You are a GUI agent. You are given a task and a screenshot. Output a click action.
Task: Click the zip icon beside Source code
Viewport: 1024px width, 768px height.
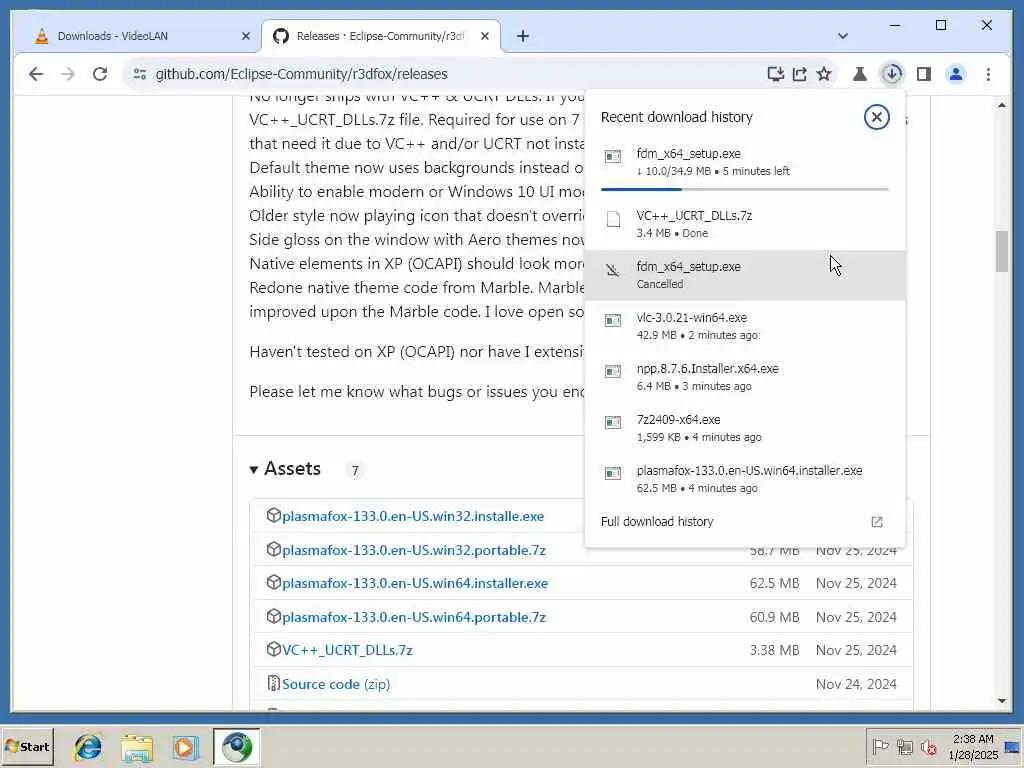tap(274, 683)
